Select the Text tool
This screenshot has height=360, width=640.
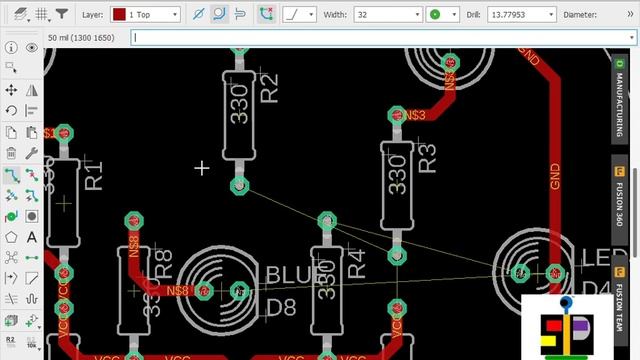(x=31, y=237)
